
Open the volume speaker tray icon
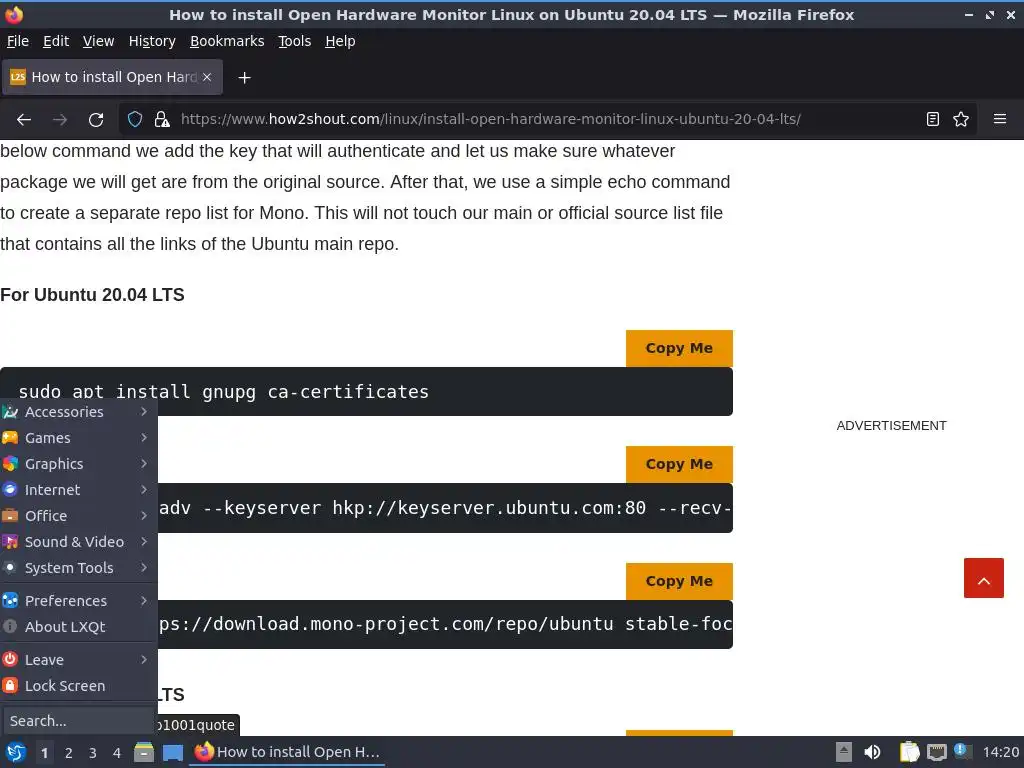click(872, 752)
